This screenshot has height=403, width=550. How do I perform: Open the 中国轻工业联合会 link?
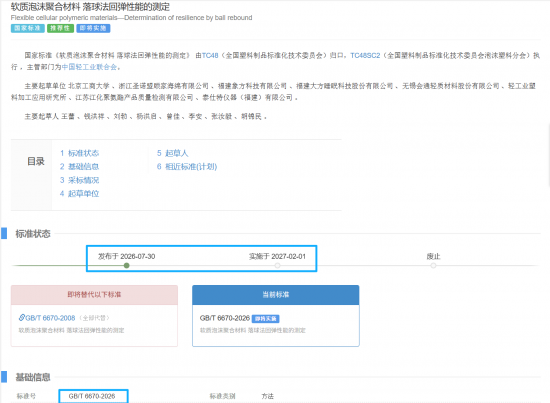pos(89,67)
